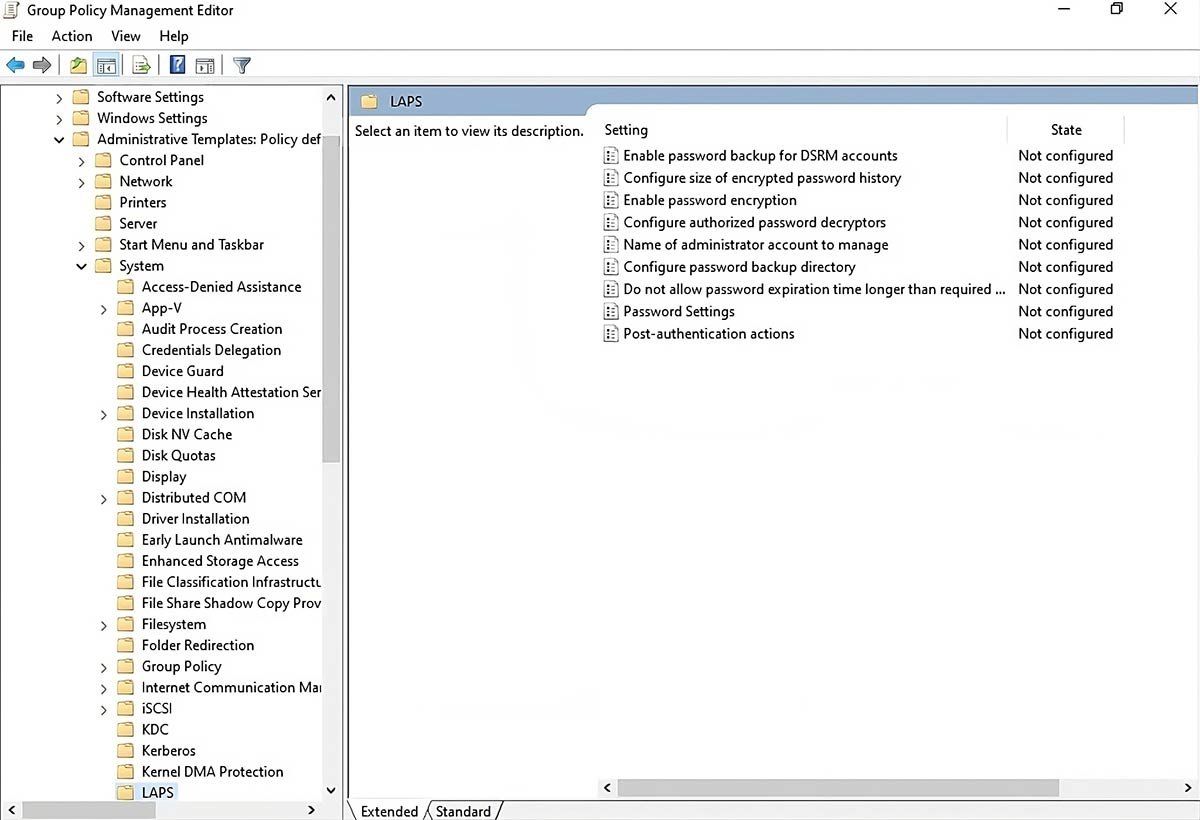Select Enable password backup for DSRM accounts
The image size is (1200, 820).
pos(759,155)
